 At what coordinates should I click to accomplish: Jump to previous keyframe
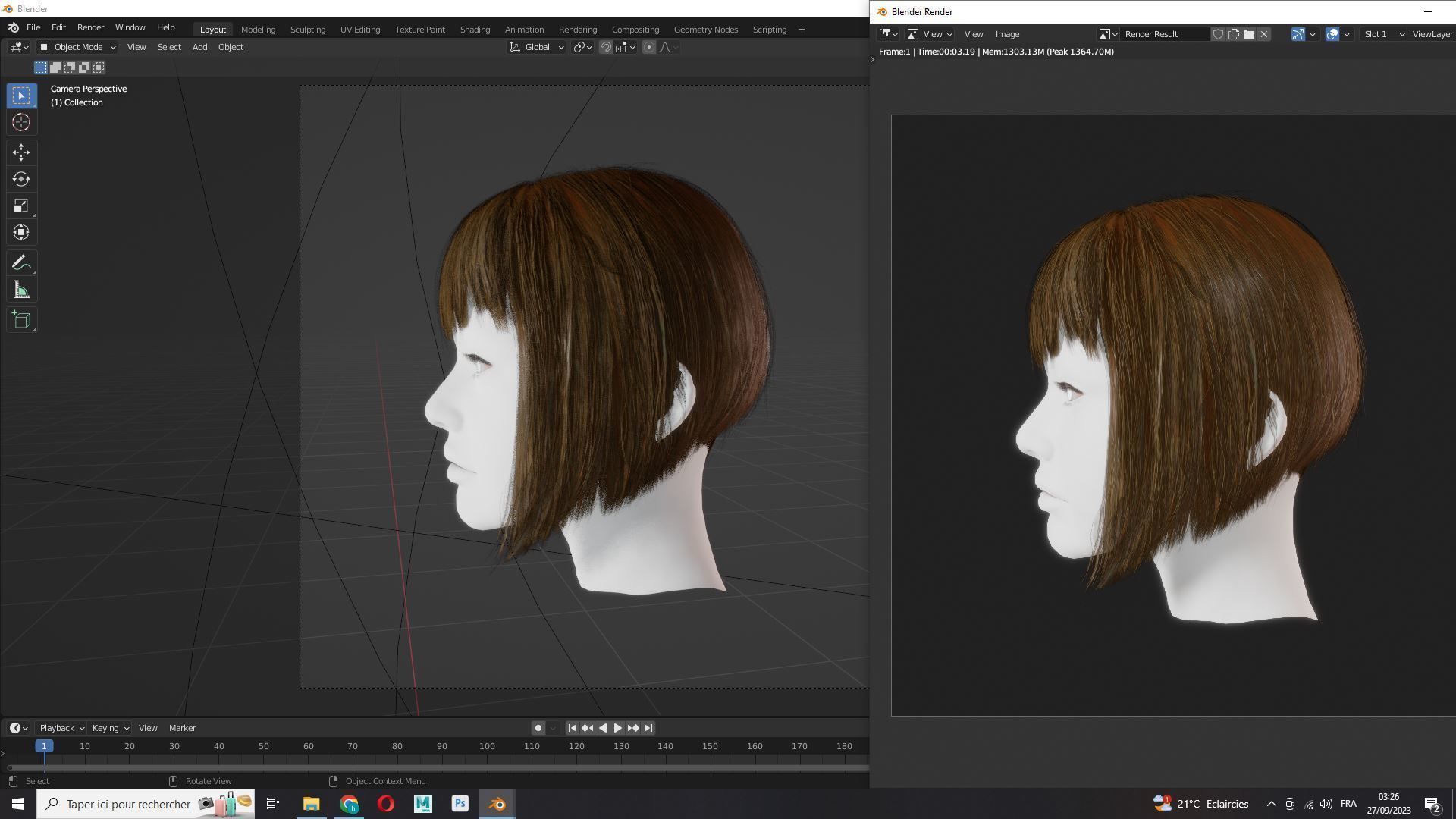[x=587, y=728]
